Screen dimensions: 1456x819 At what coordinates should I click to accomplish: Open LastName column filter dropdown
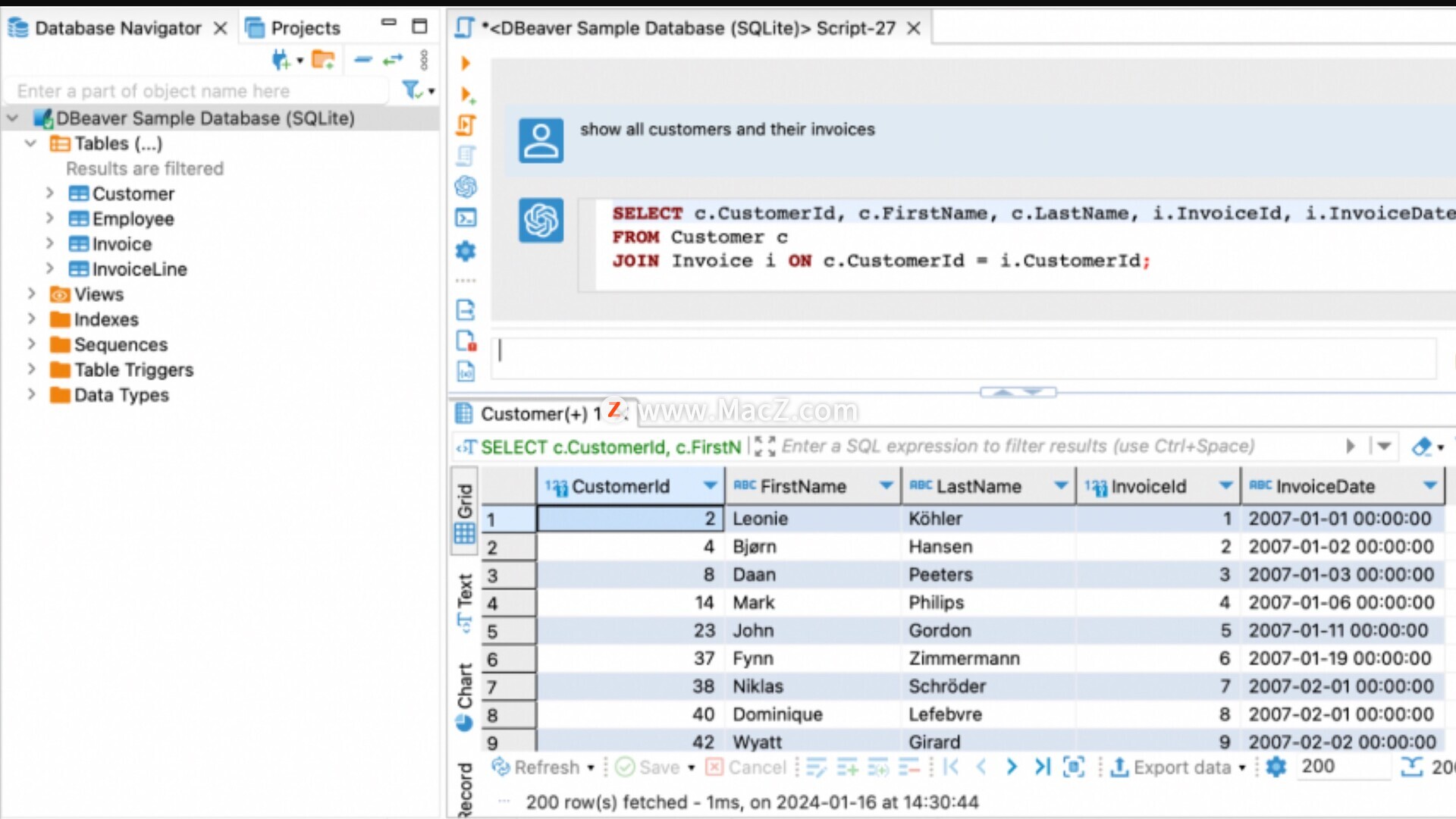(x=1061, y=486)
